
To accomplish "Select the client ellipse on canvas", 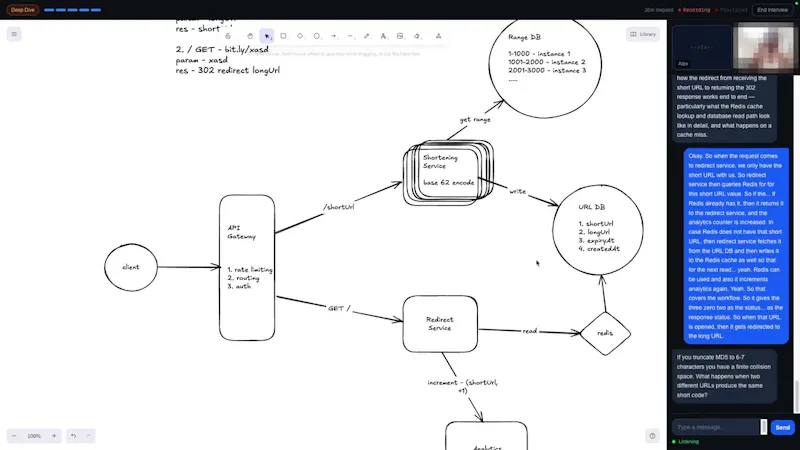I will tap(131, 267).
